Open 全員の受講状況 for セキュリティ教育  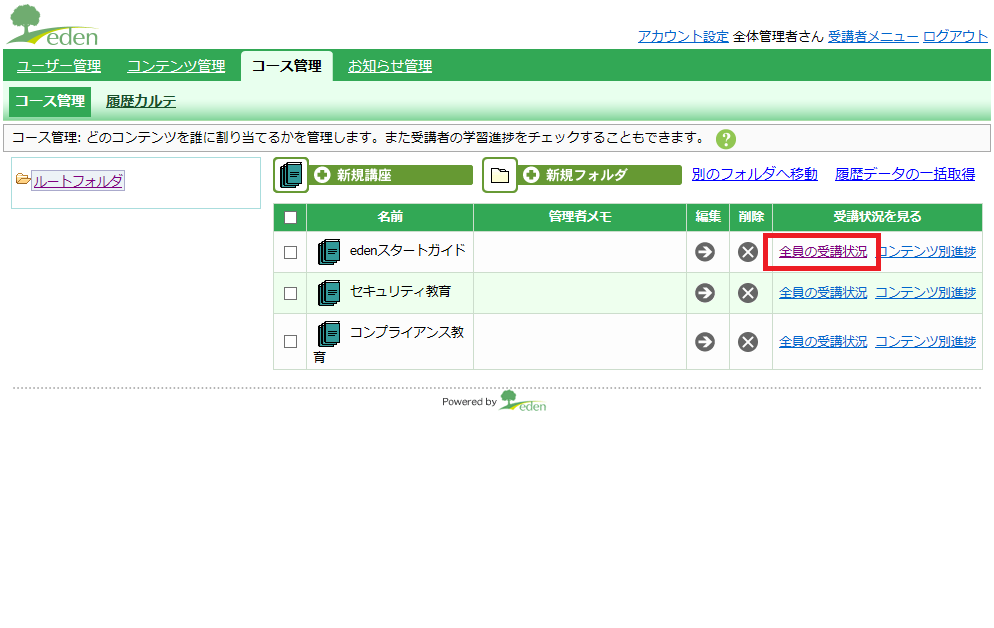pyautogui.click(x=823, y=293)
